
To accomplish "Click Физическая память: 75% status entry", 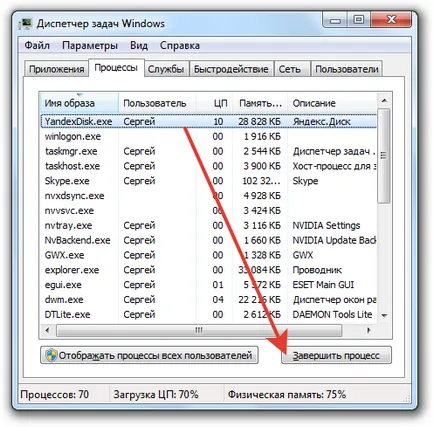I will pos(287,394).
